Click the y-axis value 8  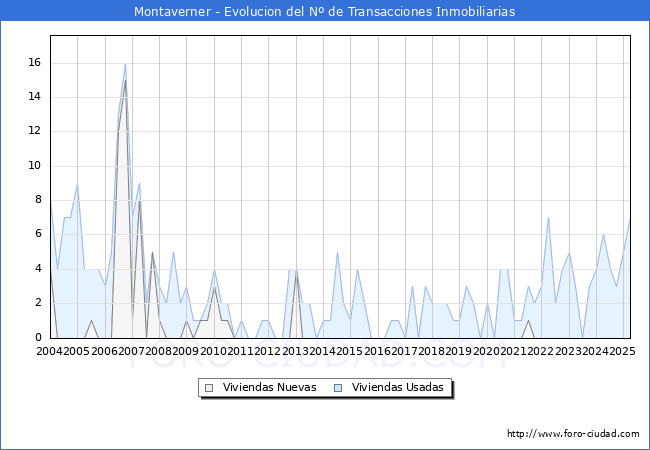point(38,200)
